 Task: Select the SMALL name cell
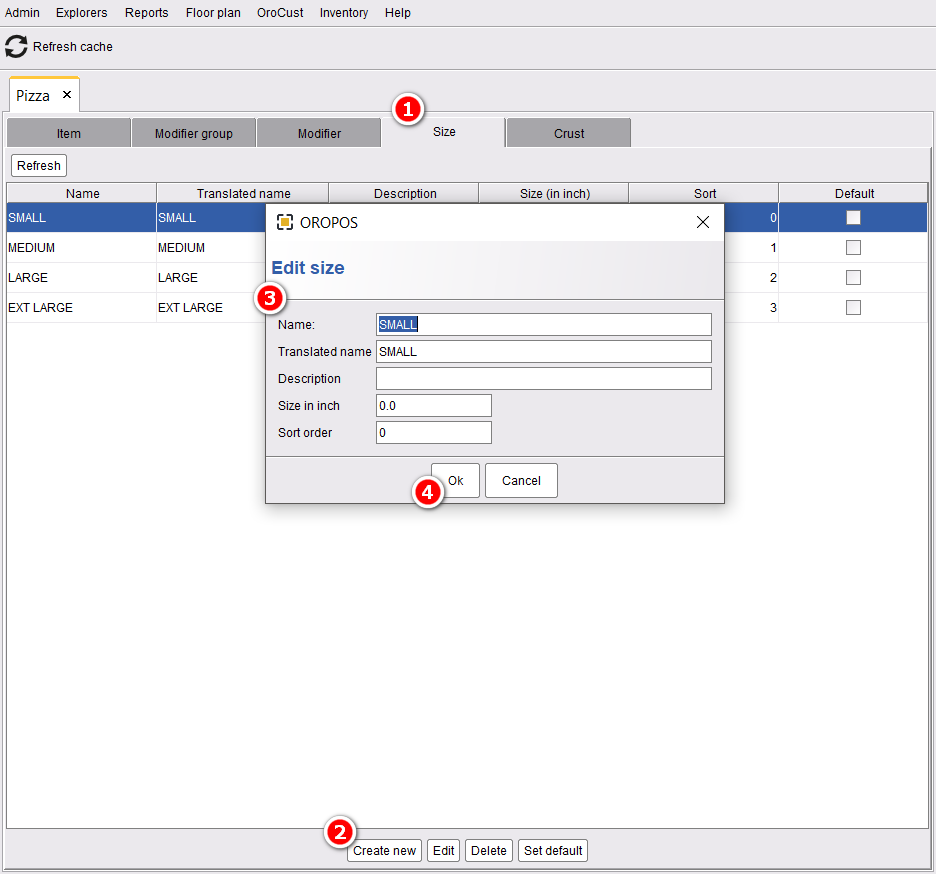pos(81,218)
